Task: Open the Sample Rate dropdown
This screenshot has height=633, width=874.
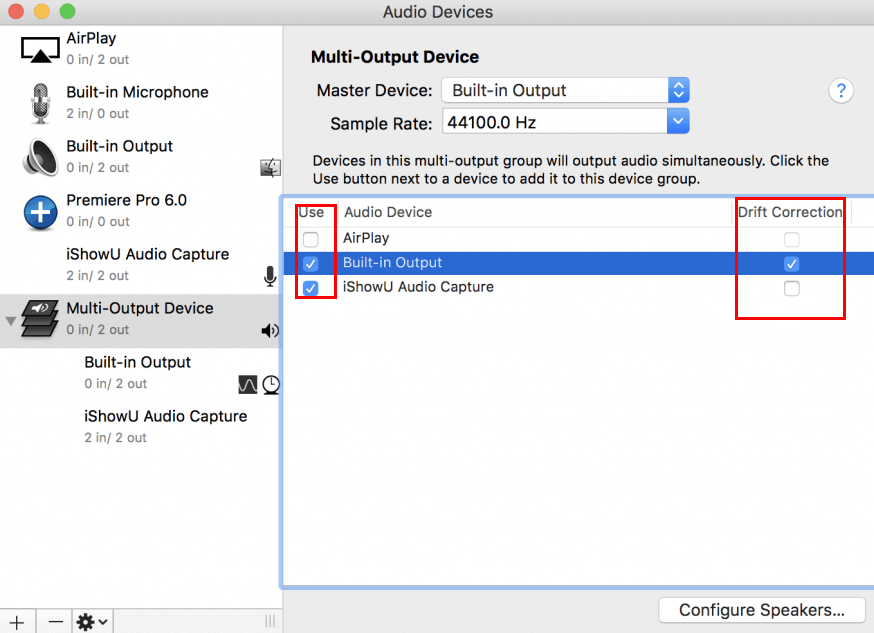Action: tap(565, 123)
